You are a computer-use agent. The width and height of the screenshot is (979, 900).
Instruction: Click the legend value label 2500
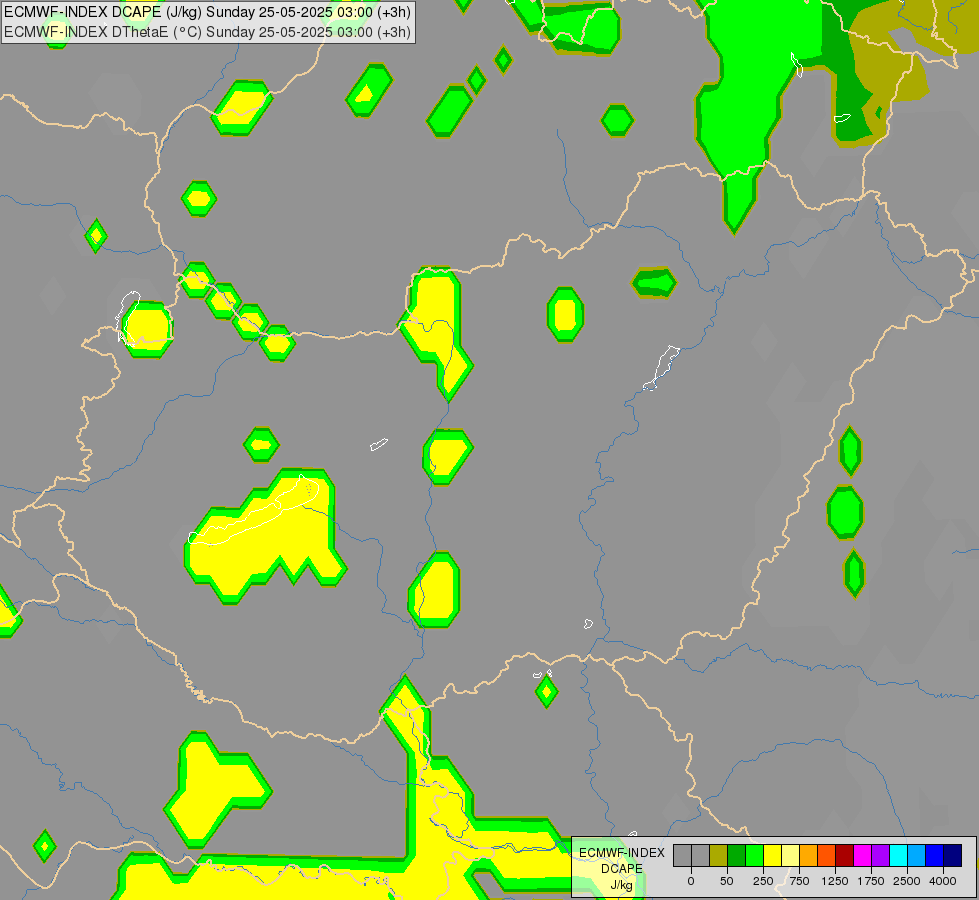pyautogui.click(x=907, y=881)
